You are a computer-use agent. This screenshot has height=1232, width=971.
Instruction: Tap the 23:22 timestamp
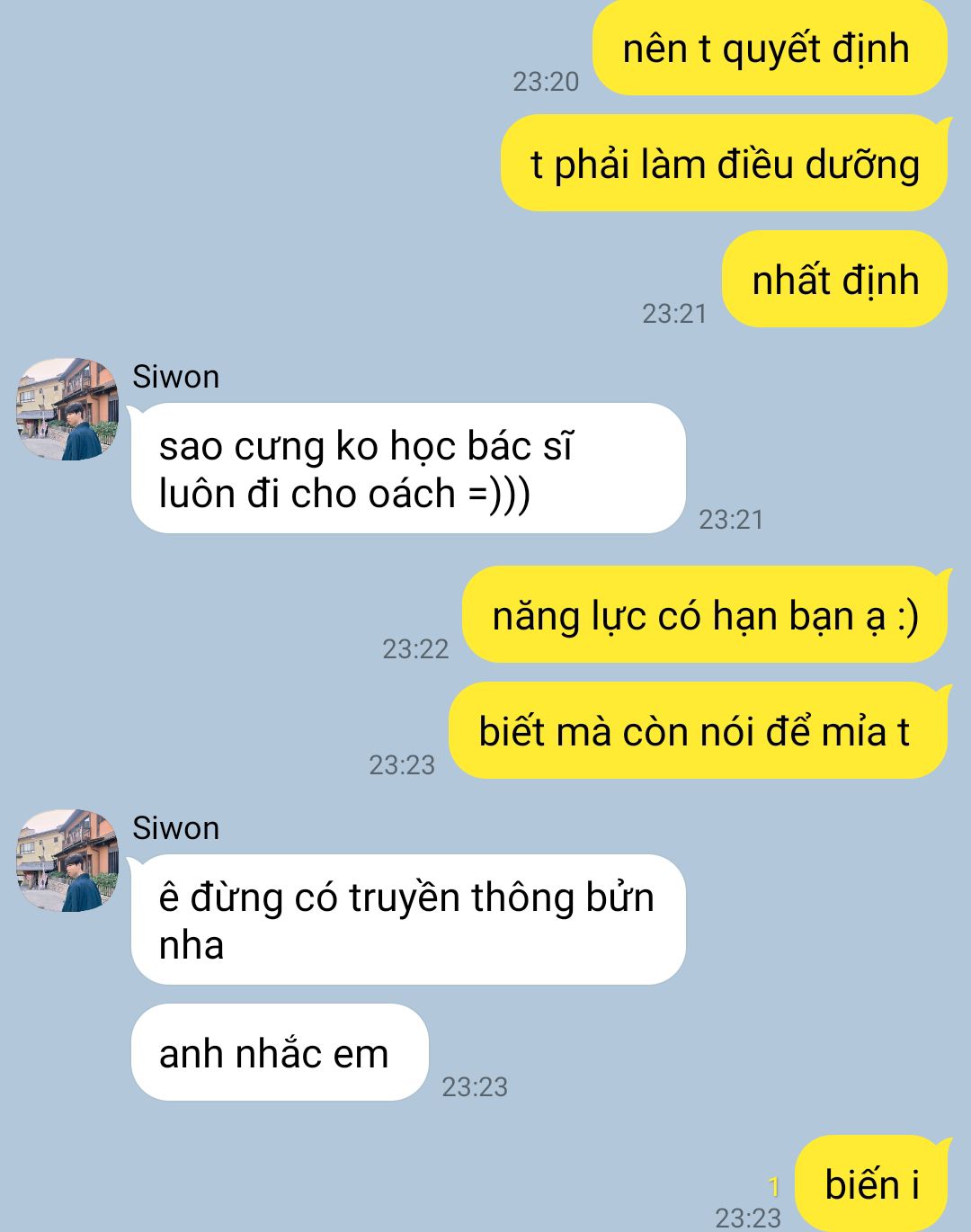(415, 649)
